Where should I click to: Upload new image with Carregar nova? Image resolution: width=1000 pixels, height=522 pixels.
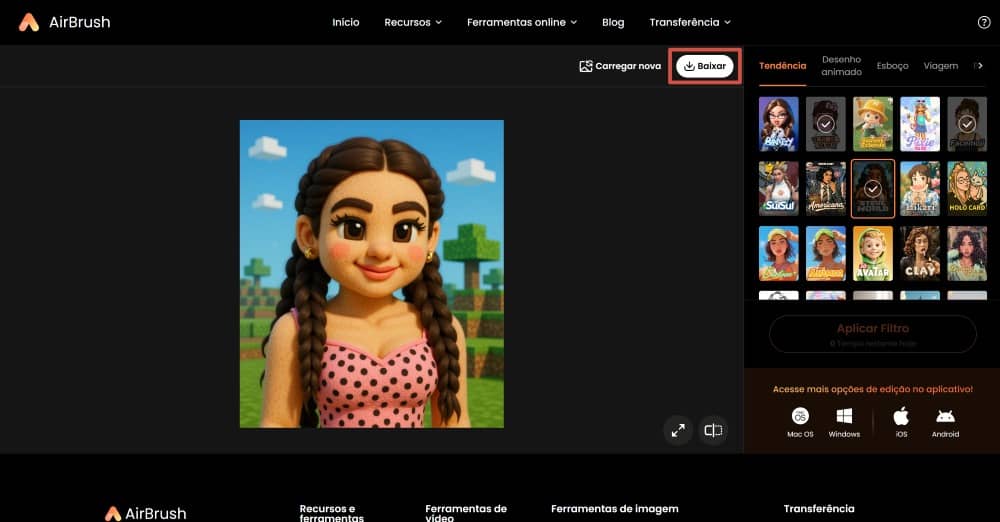tap(620, 66)
